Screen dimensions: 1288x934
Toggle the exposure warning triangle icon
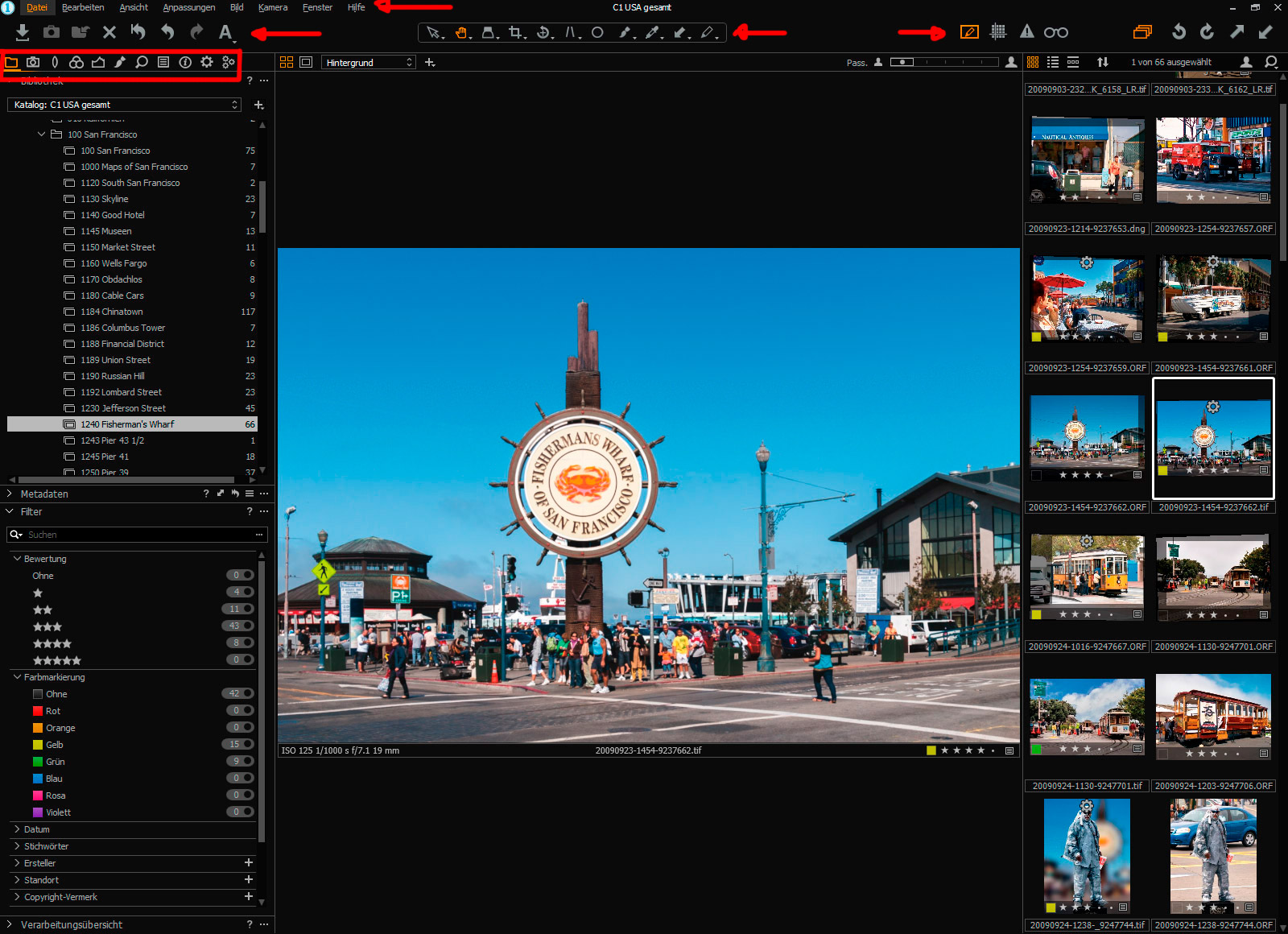click(x=1027, y=32)
